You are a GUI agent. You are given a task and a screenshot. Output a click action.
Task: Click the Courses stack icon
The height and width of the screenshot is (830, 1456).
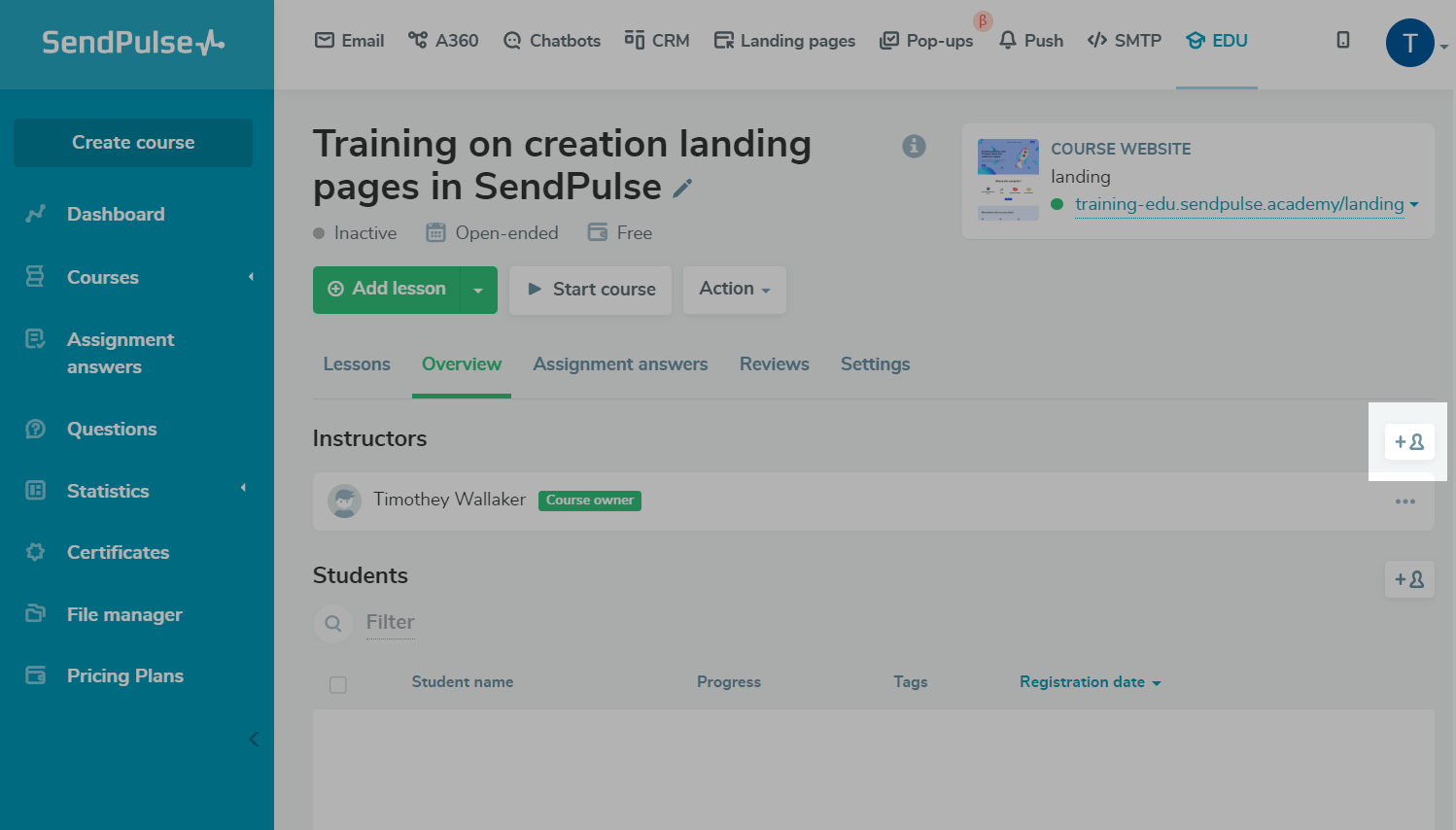pos(36,277)
